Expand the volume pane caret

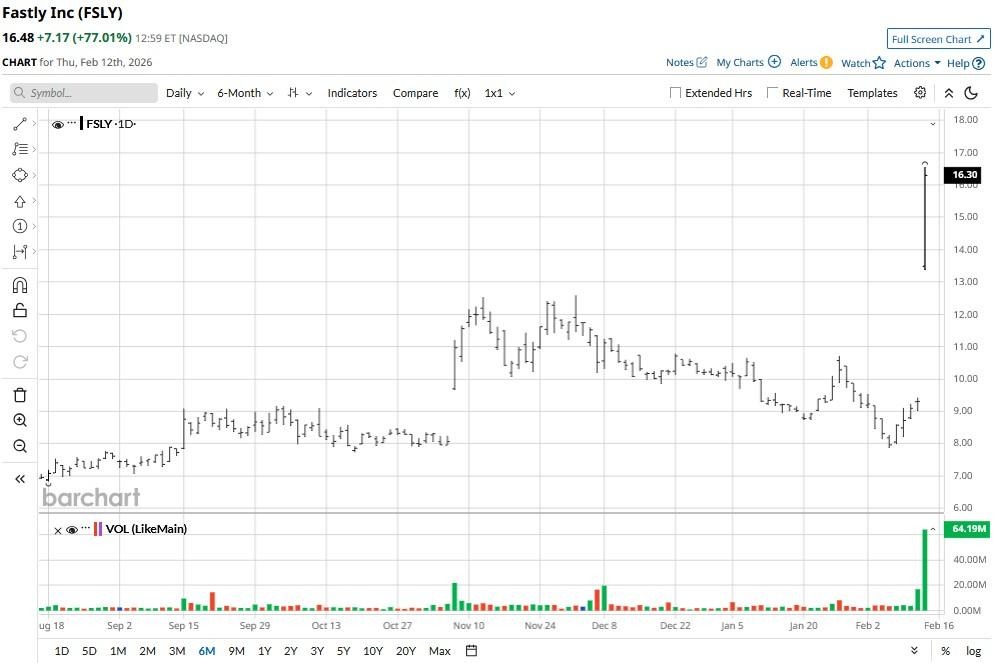tap(933, 529)
